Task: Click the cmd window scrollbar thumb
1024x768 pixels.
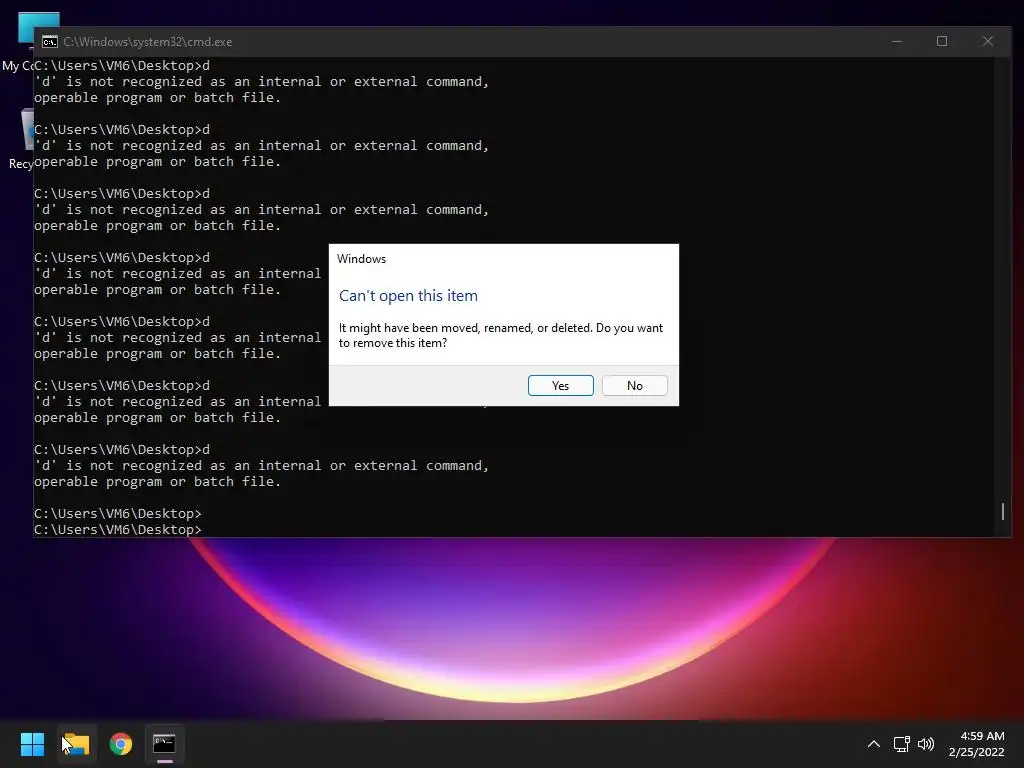Action: pyautogui.click(x=1003, y=511)
